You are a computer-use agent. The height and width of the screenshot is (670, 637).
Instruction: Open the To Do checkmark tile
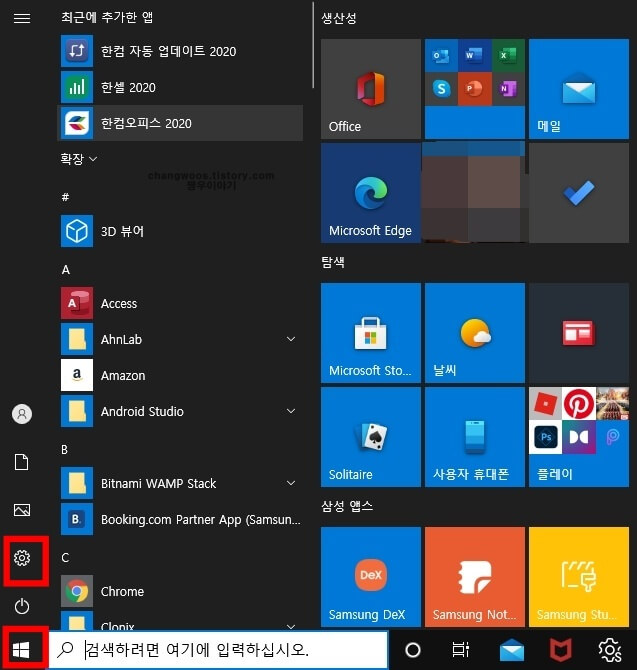pos(579,193)
